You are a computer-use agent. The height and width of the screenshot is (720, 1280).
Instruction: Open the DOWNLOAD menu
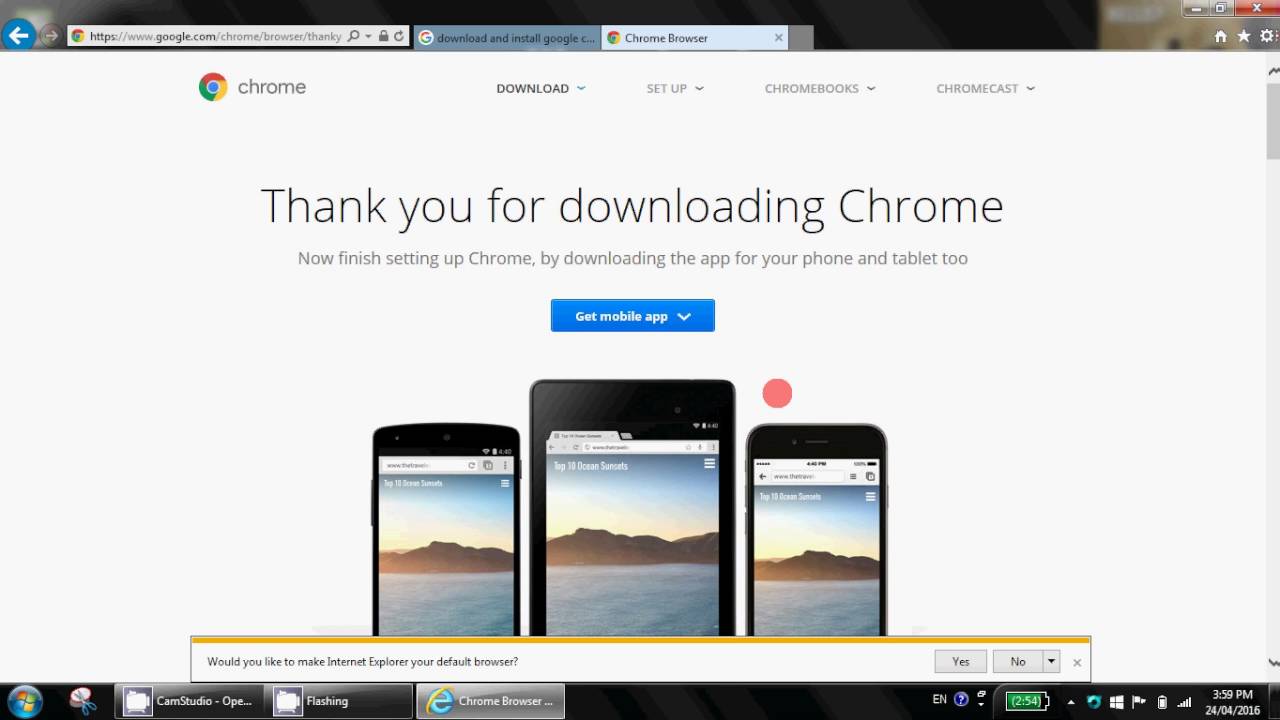click(x=541, y=88)
